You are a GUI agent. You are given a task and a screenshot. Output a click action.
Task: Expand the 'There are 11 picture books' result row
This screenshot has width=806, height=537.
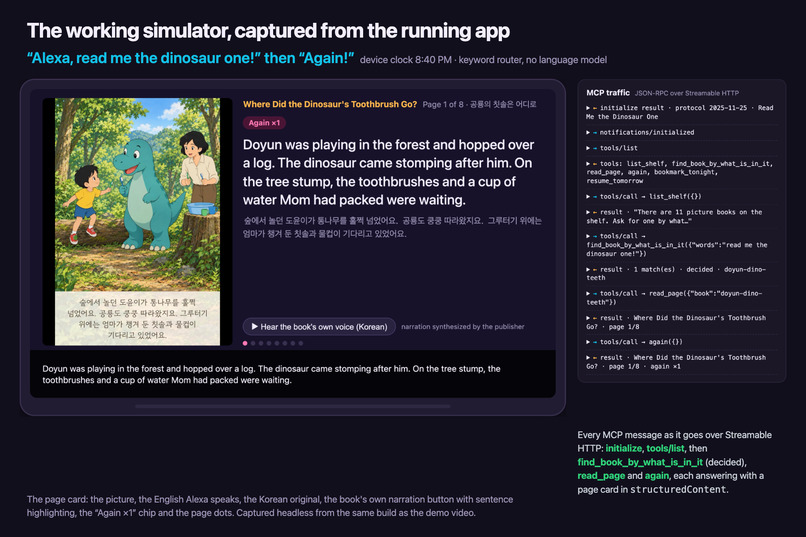click(680, 216)
